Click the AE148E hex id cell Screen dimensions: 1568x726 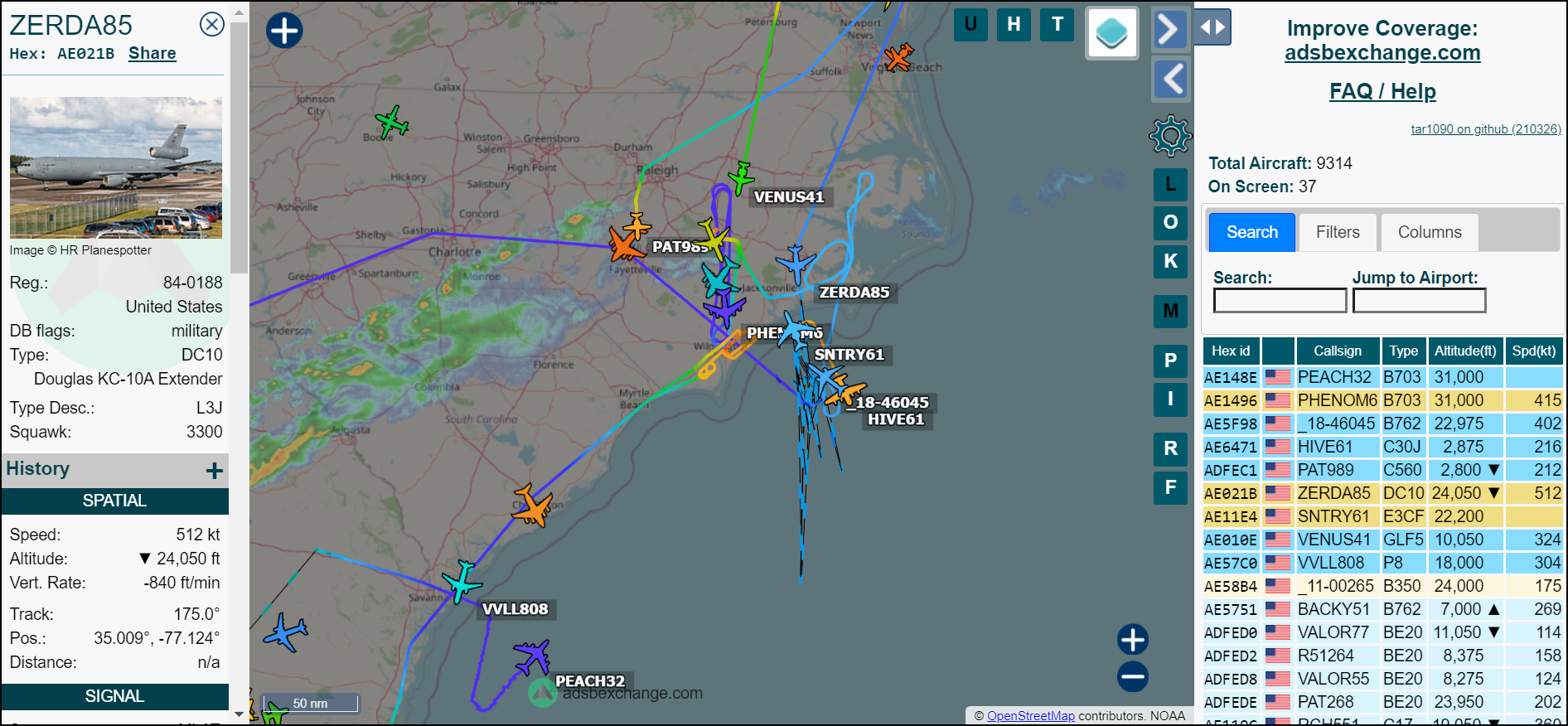coord(1231,377)
